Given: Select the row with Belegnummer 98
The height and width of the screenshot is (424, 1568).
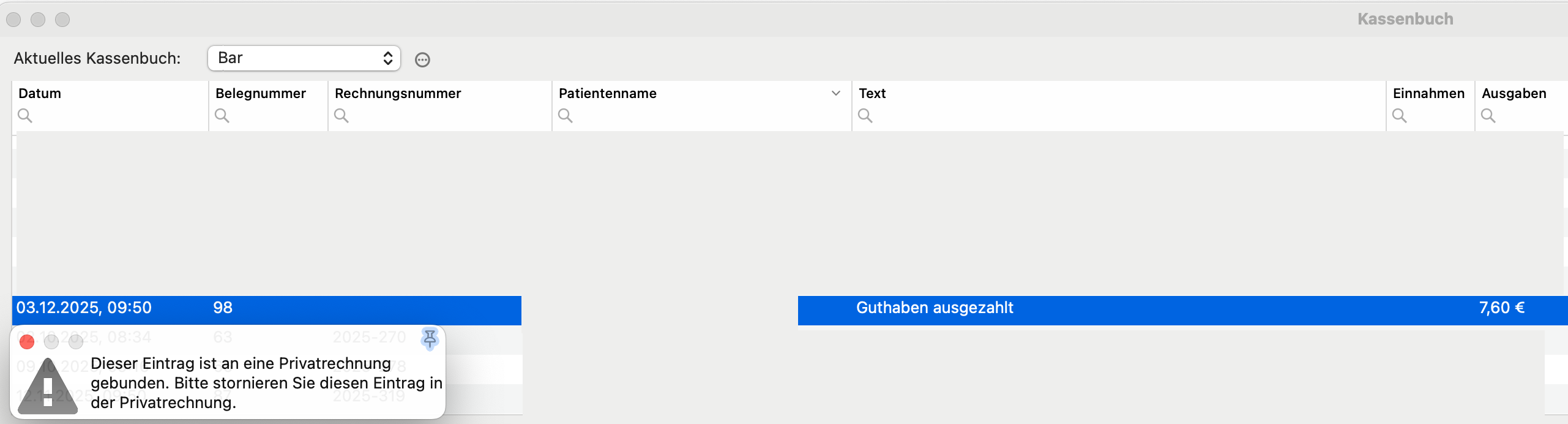Looking at the screenshot, I should tap(790, 311).
